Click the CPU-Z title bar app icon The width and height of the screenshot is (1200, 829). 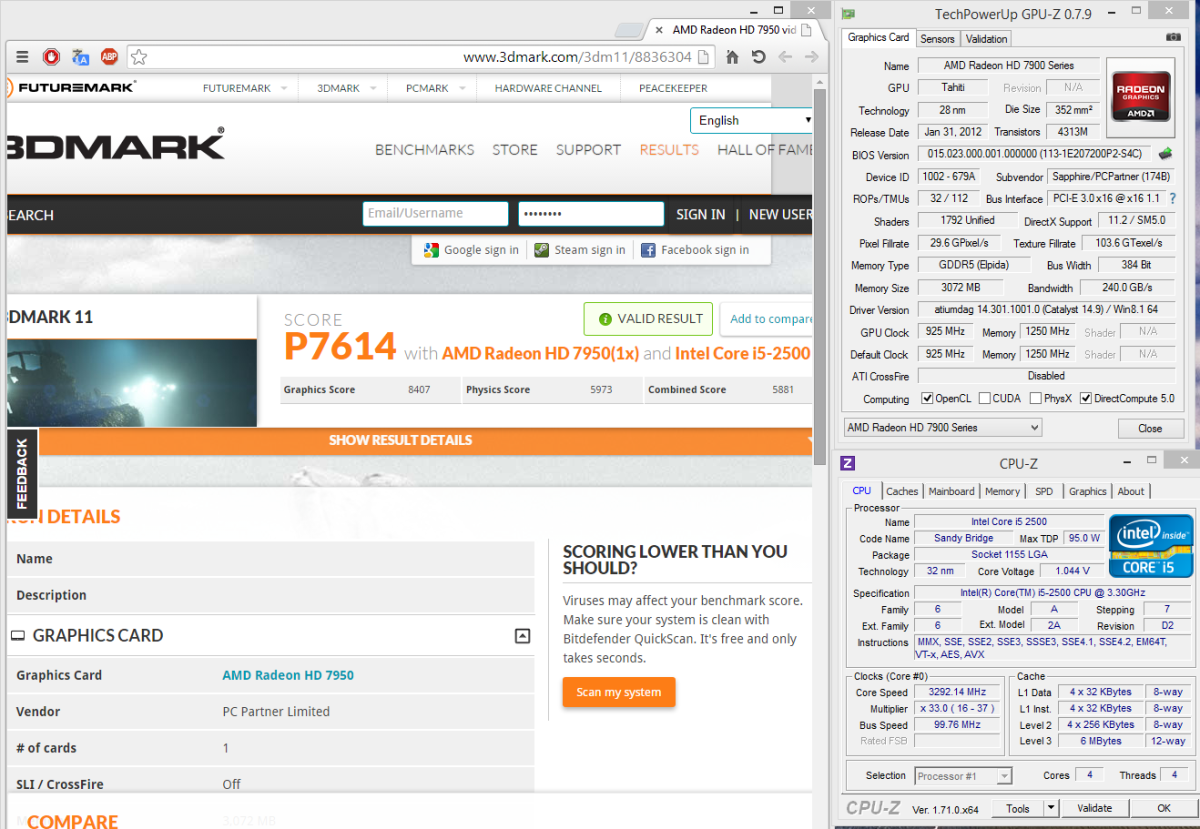(x=848, y=463)
